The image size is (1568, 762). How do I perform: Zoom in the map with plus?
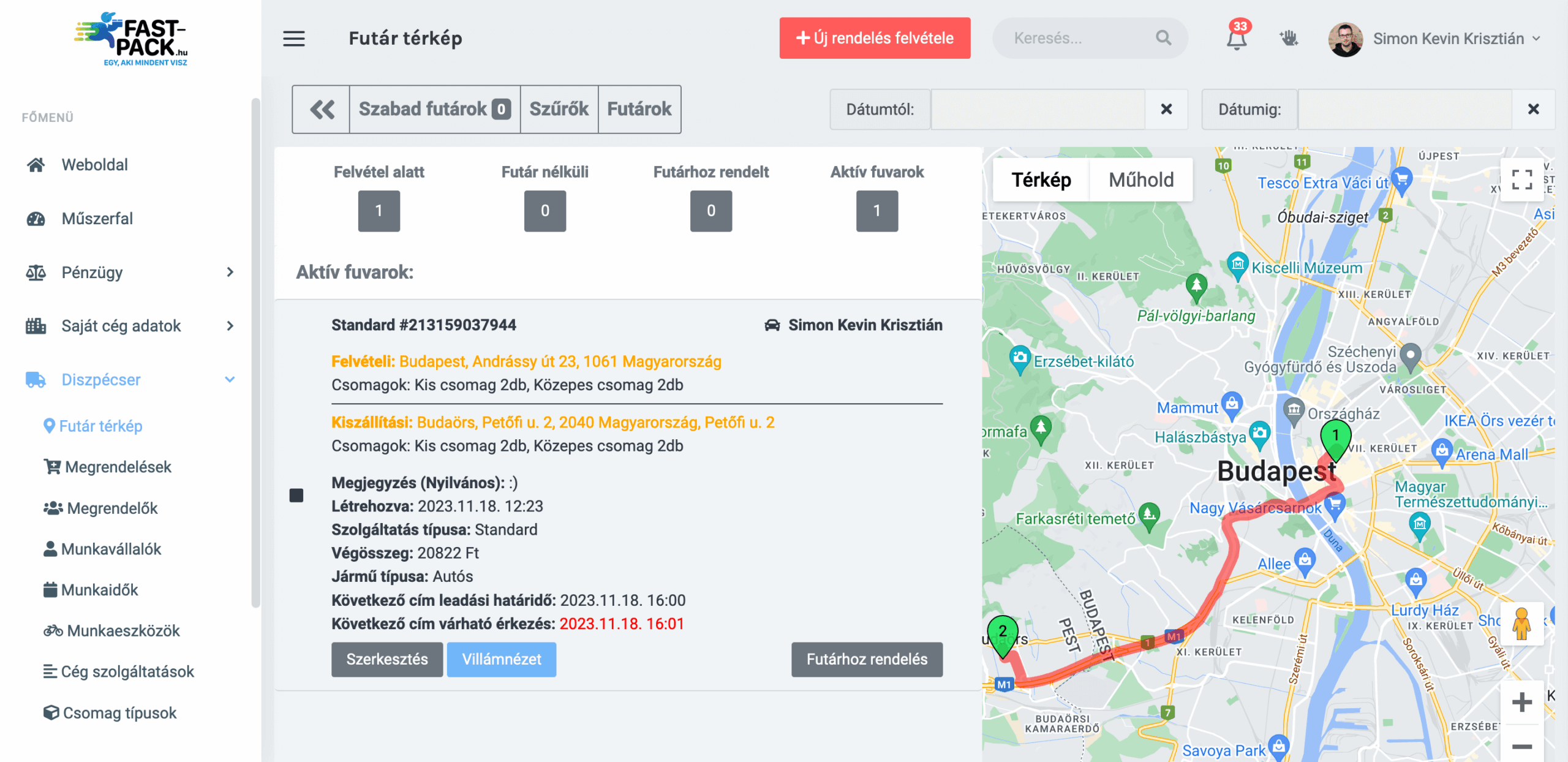(x=1521, y=702)
